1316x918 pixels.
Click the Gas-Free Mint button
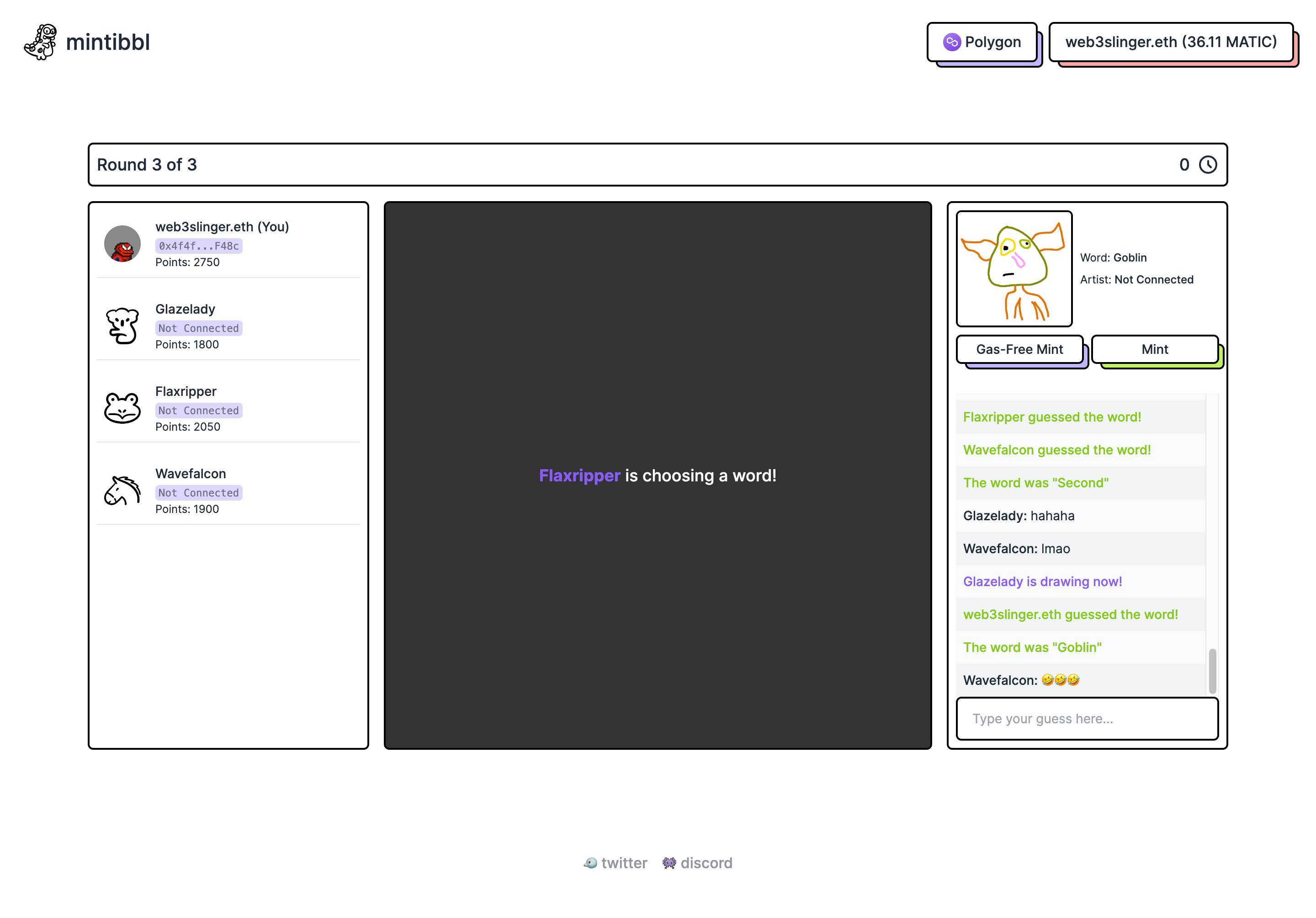(1019, 349)
